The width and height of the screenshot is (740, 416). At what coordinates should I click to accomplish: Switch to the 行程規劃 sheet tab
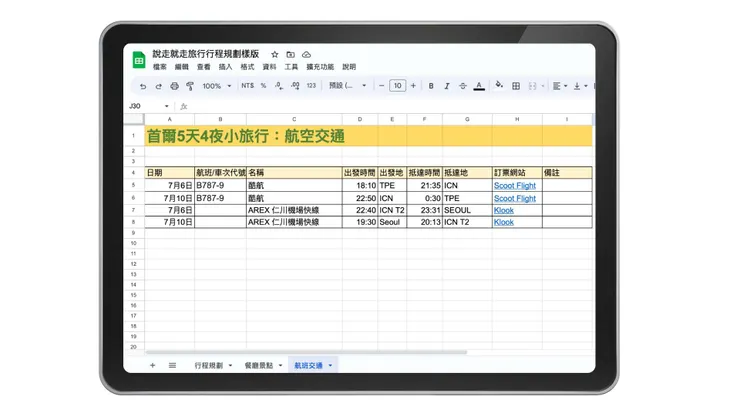pyautogui.click(x=209, y=365)
